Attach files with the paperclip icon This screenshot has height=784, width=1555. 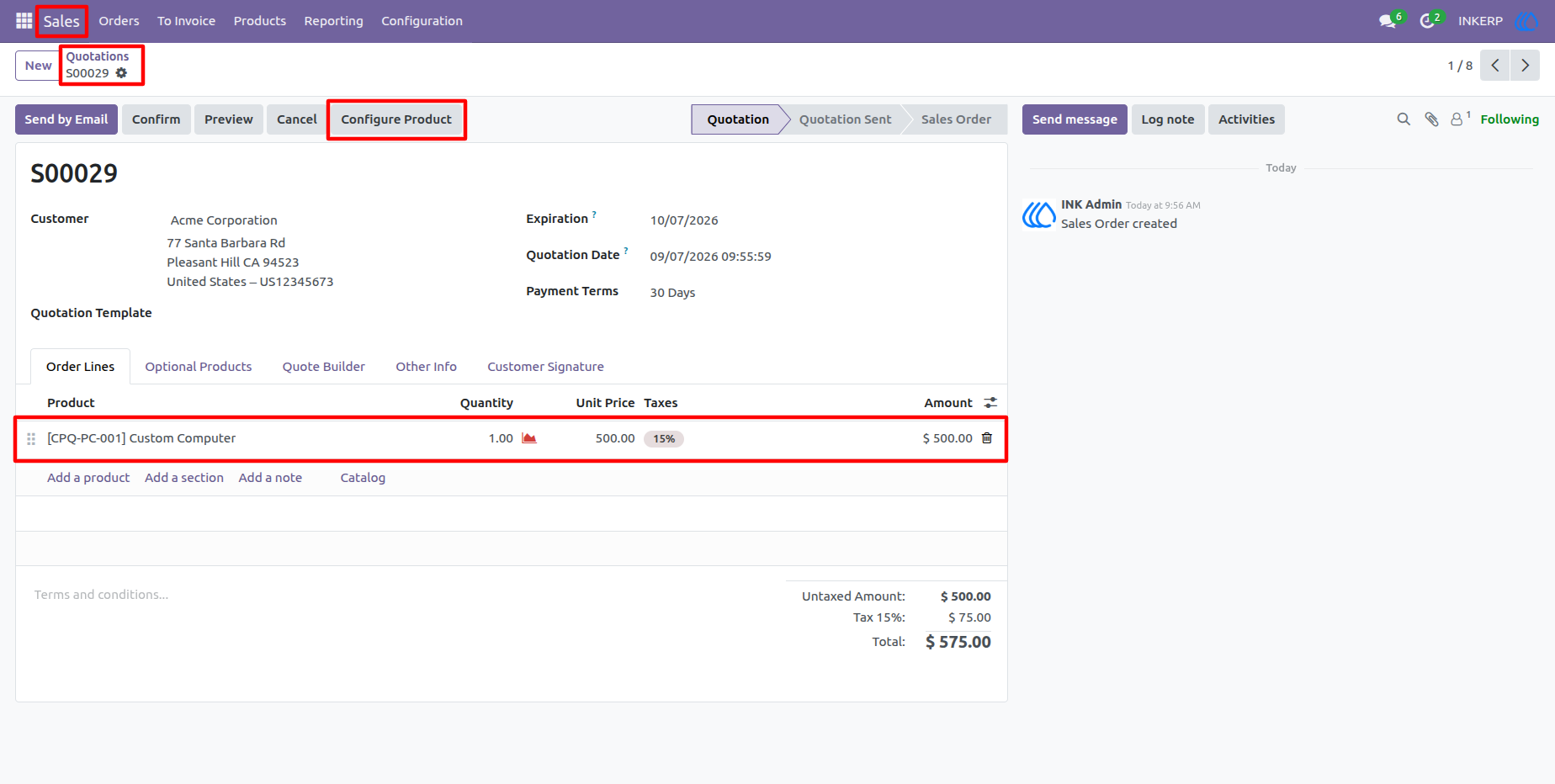(x=1431, y=119)
